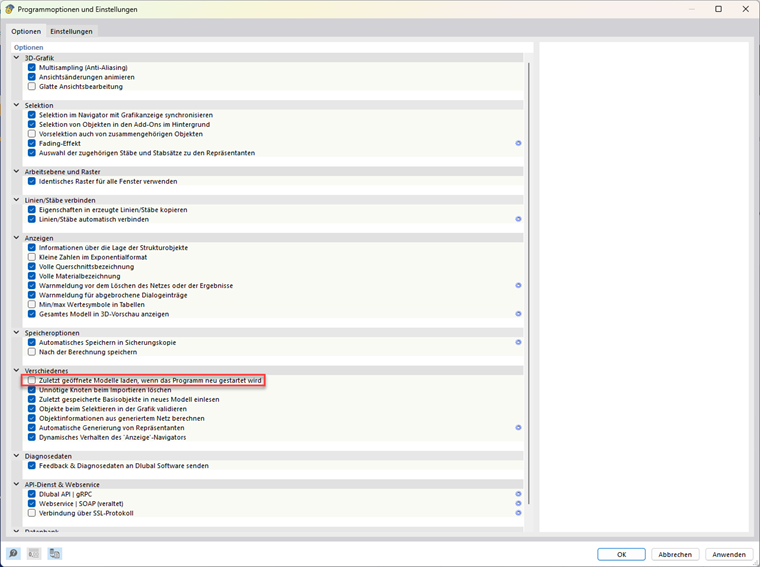Viewport: 760px width, 567px height.
Task: Open the help icon in the bottom-left toolbar
Action: click(x=13, y=553)
